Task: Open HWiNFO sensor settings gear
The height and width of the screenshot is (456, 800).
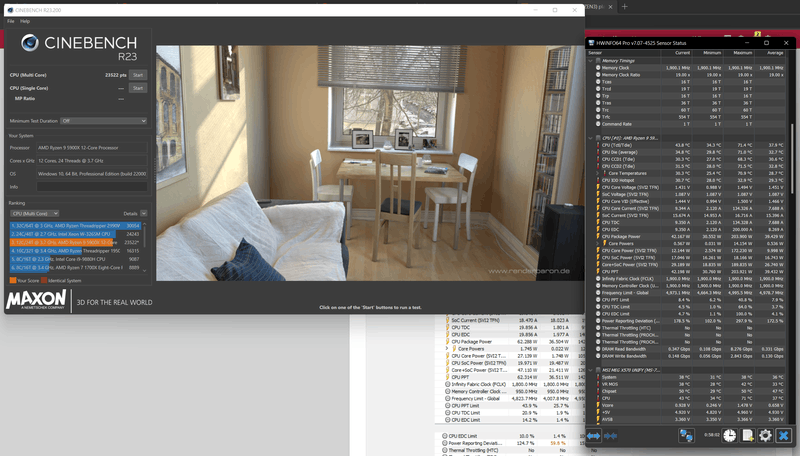Action: click(765, 436)
